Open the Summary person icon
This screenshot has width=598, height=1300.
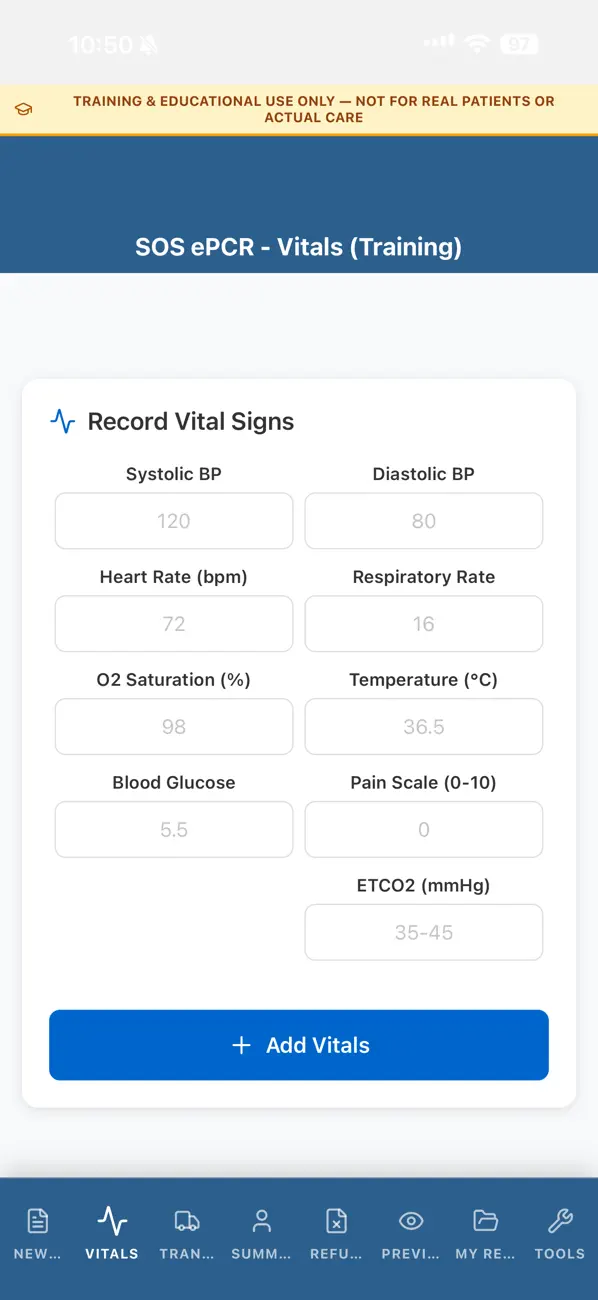pyautogui.click(x=261, y=1220)
